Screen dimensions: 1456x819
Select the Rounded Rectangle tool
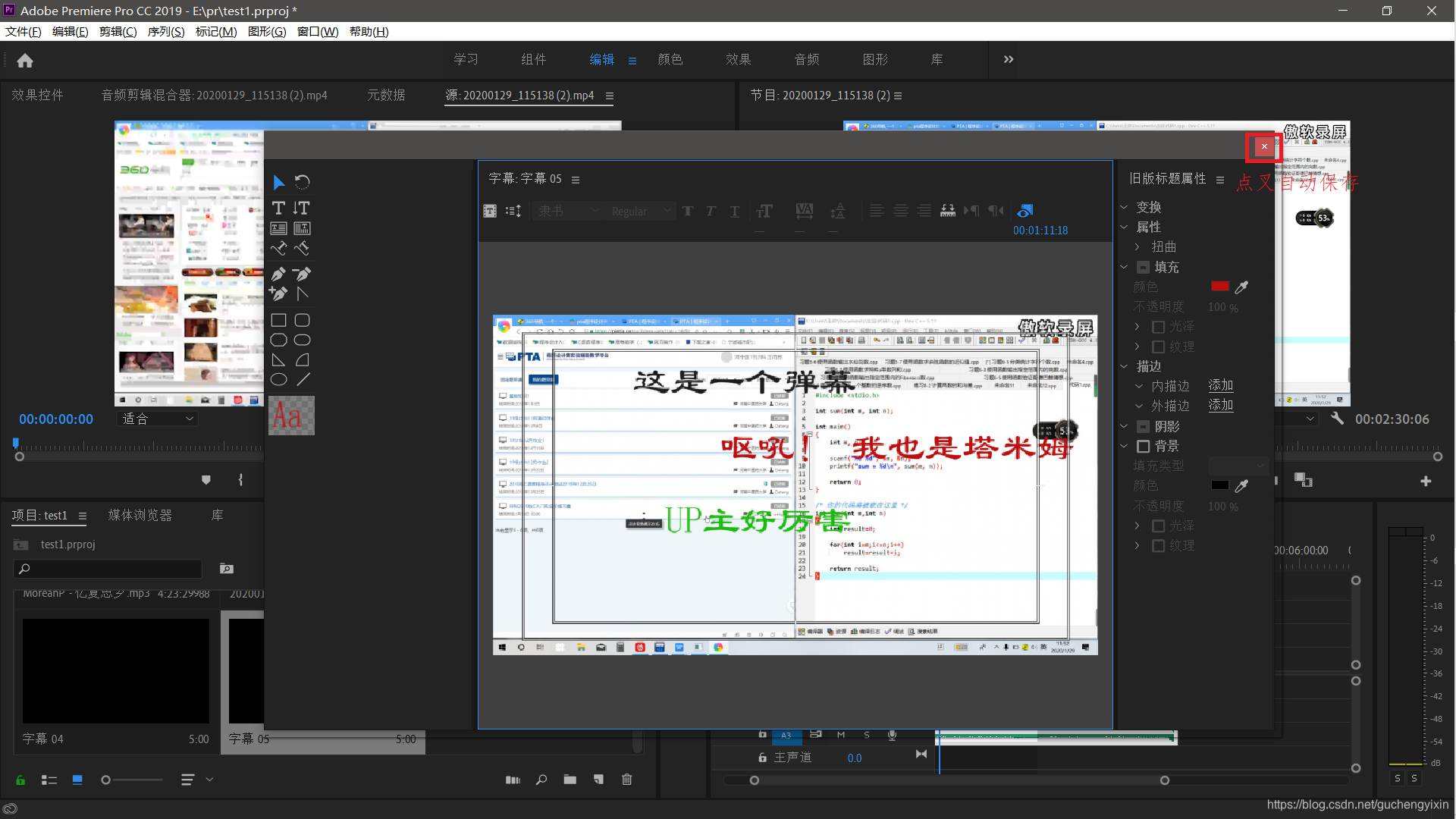(x=302, y=320)
